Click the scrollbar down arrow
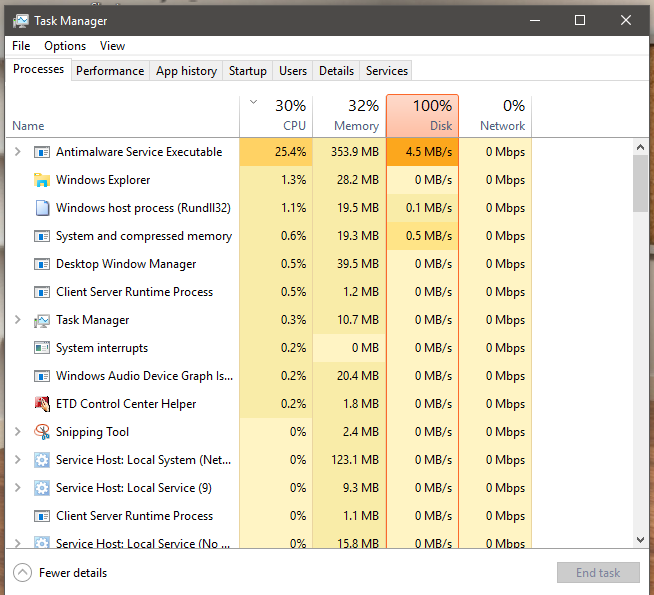 [x=641, y=540]
